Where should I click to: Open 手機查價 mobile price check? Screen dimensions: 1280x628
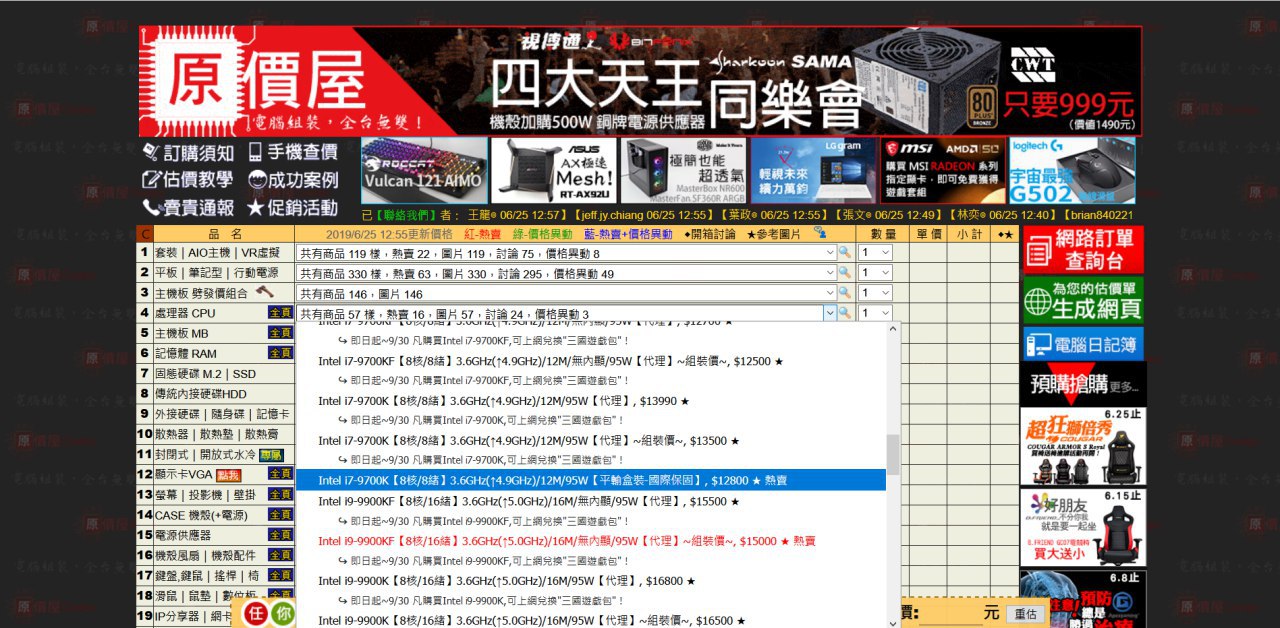point(293,153)
